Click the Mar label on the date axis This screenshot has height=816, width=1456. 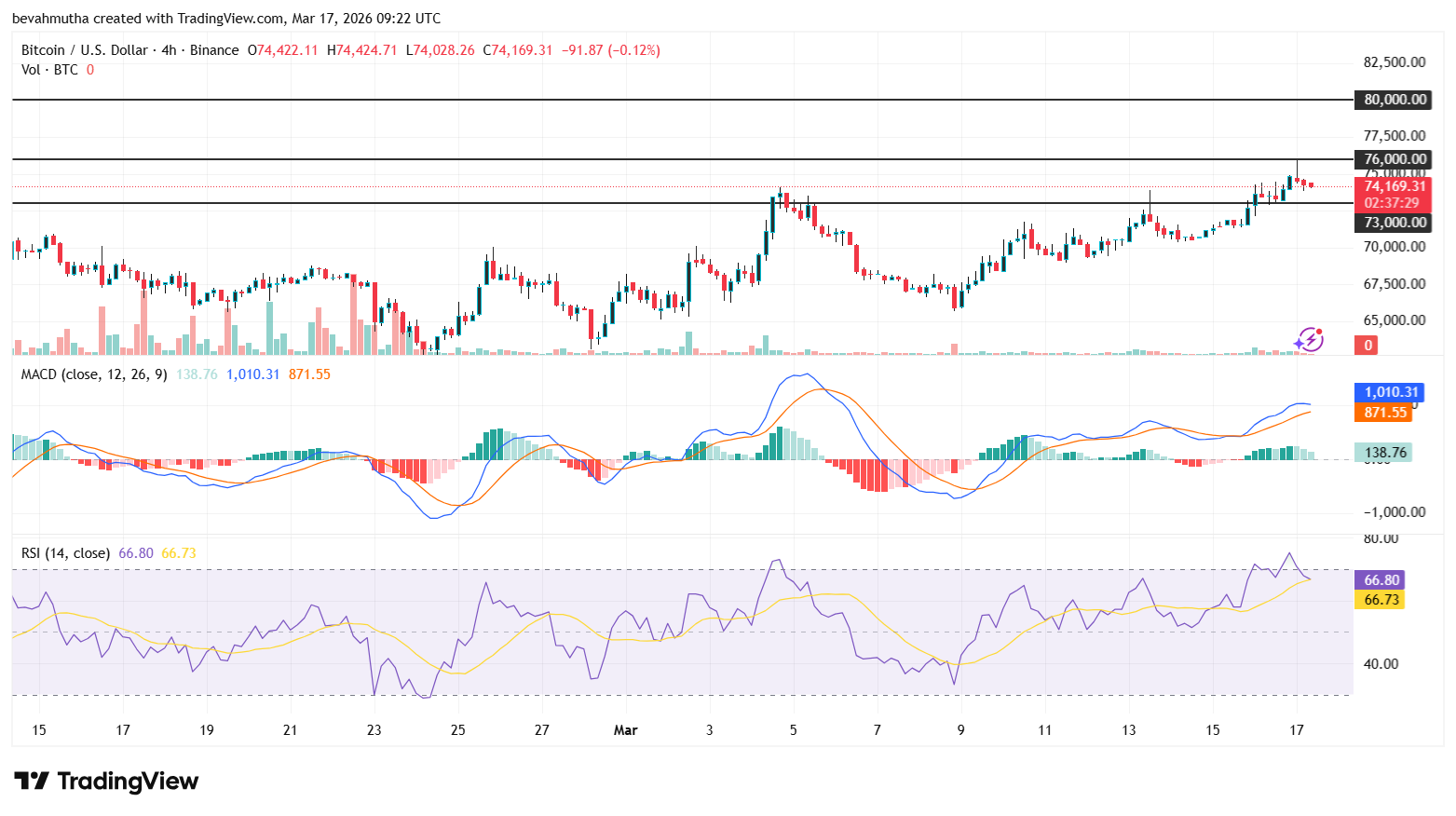pyautogui.click(x=626, y=730)
